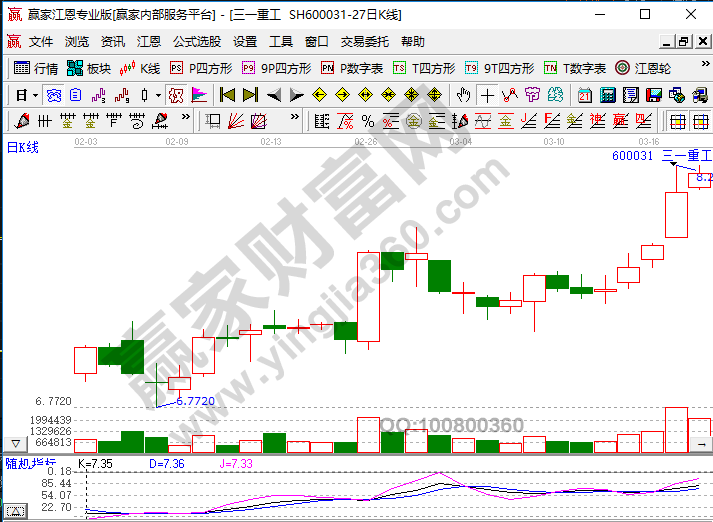
Task: Click the calendar icon in toolbar
Action: (585, 95)
